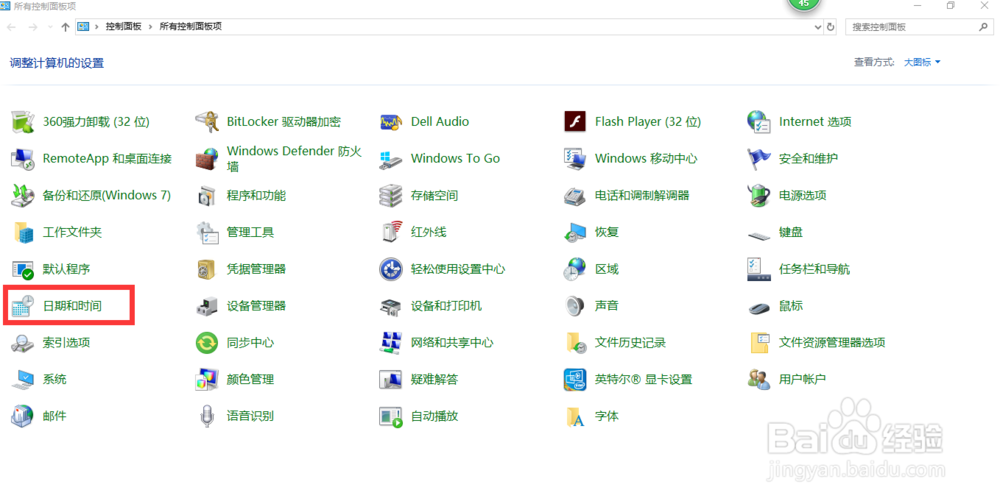Open 管理工具 icon

tap(207, 232)
